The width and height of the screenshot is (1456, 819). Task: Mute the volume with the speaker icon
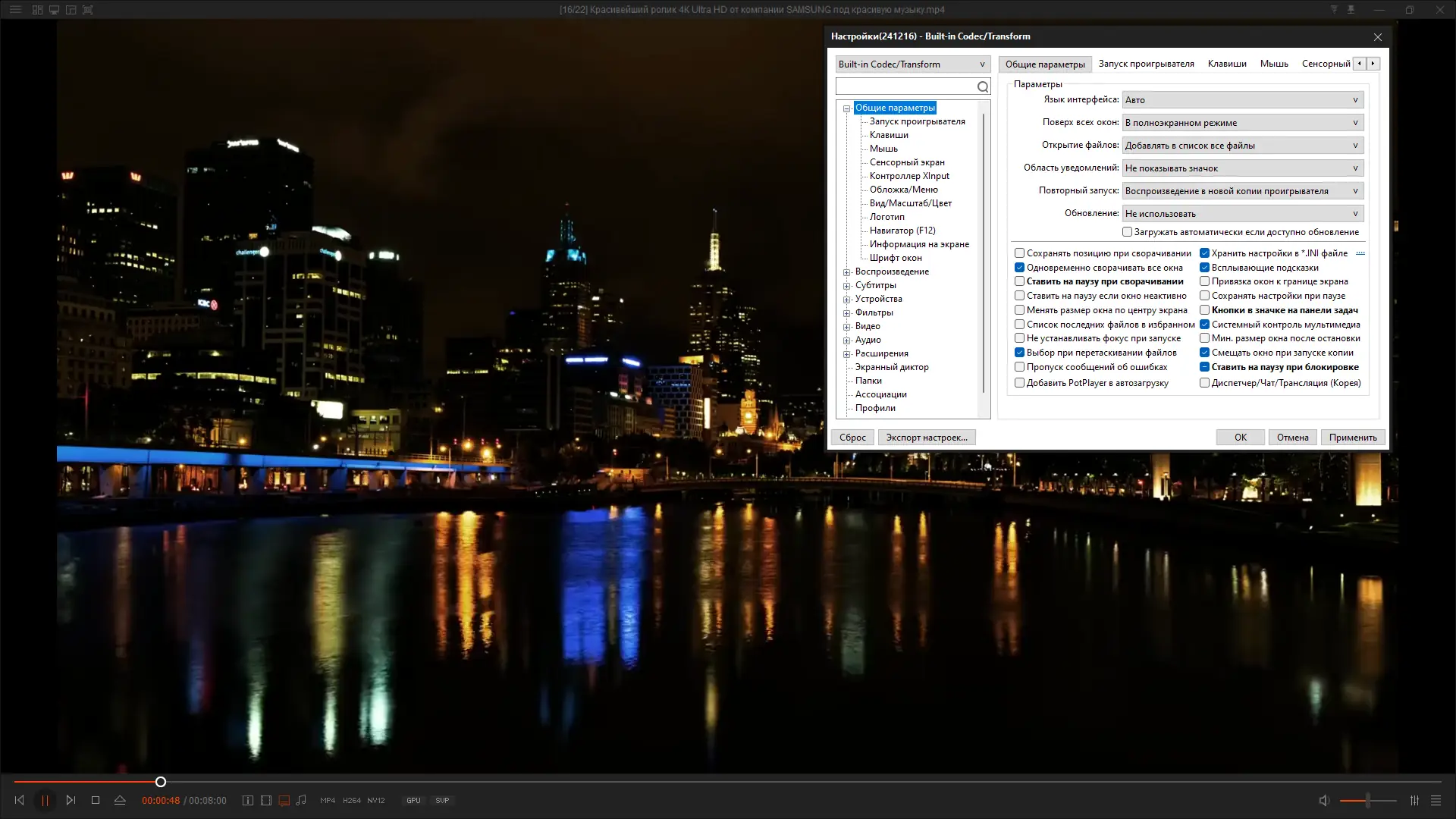click(x=1324, y=800)
